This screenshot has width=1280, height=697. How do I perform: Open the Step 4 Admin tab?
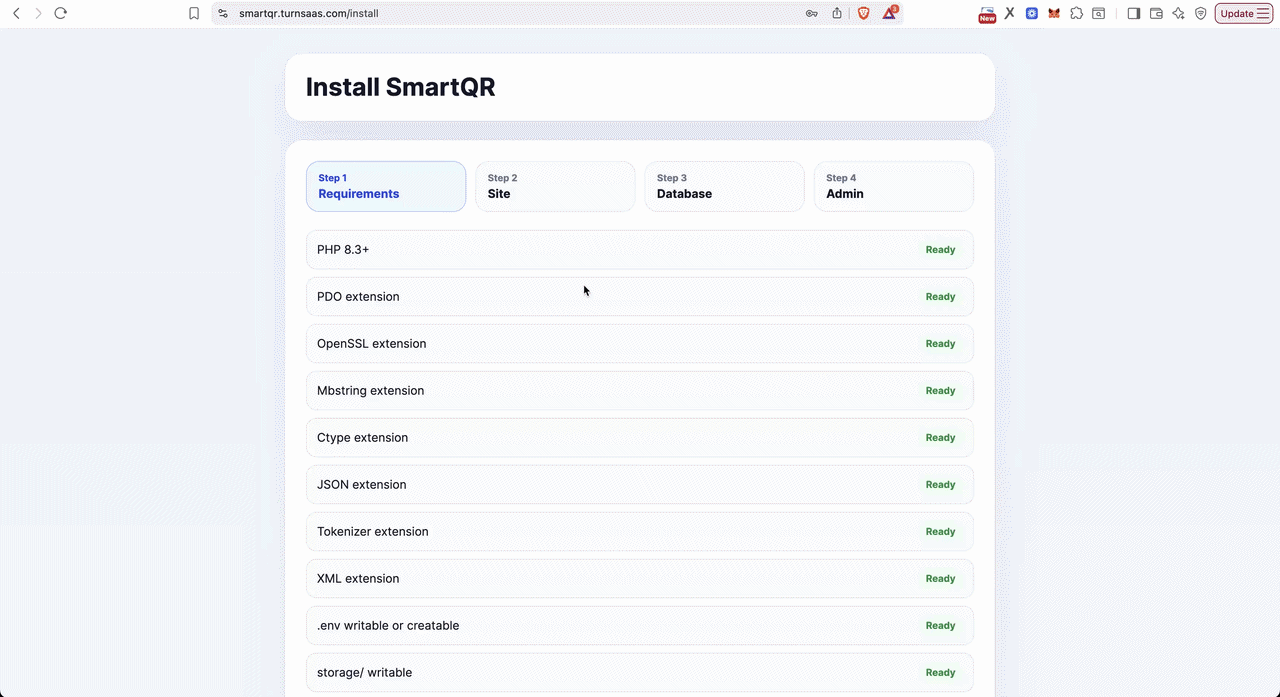tap(894, 186)
